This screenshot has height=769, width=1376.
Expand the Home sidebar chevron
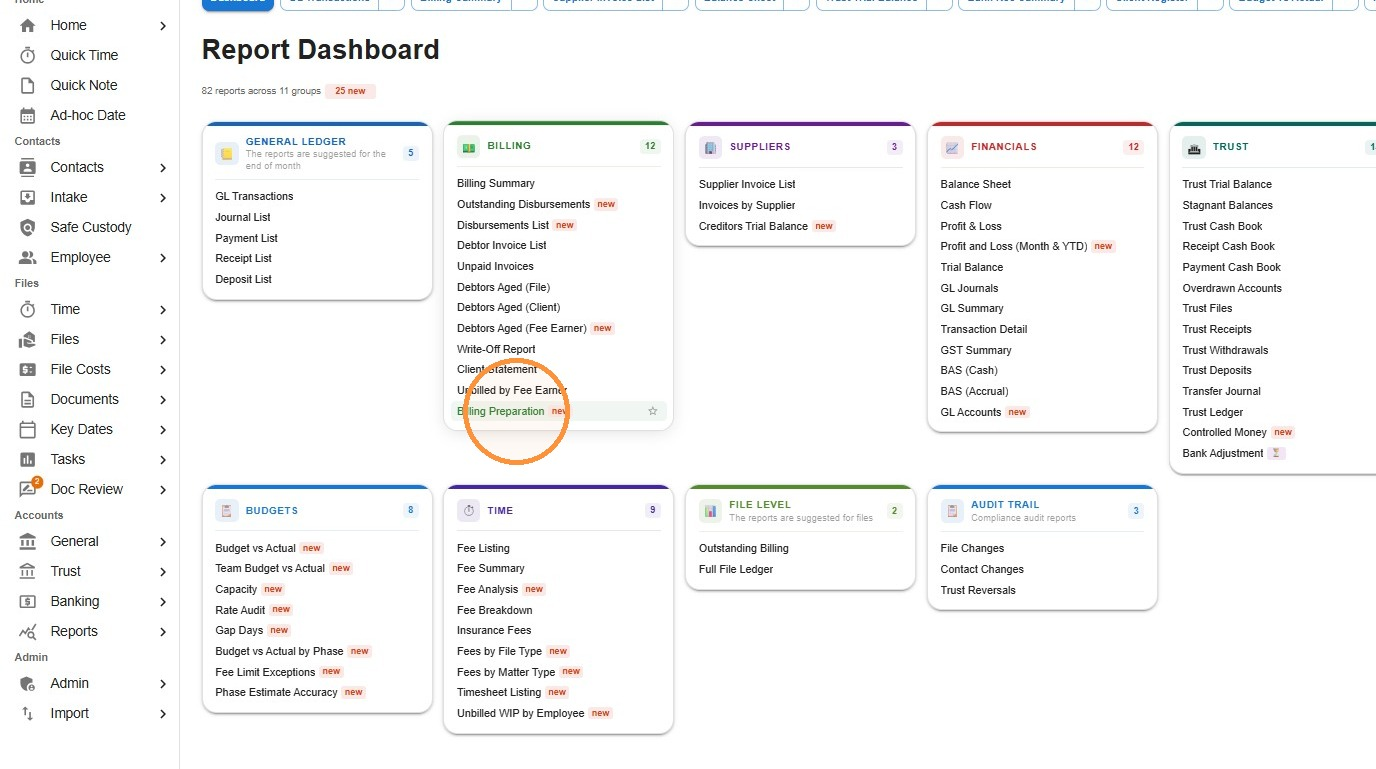(163, 25)
